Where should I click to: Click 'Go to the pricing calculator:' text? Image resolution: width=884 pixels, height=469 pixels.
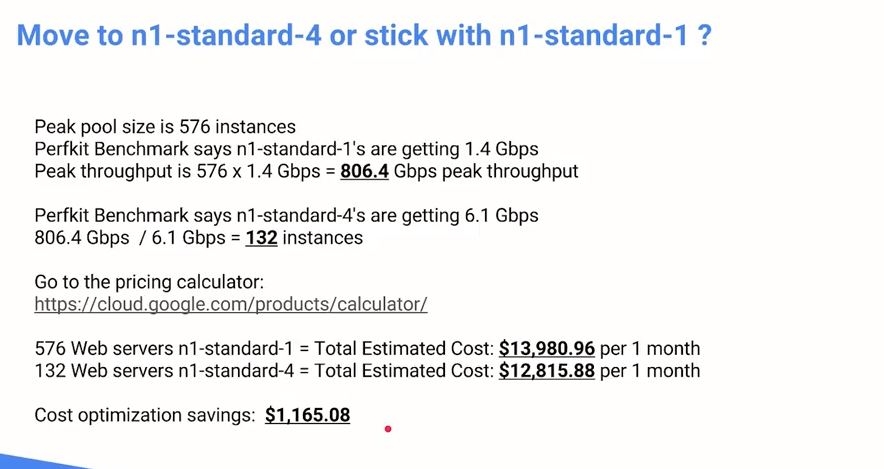click(x=149, y=282)
